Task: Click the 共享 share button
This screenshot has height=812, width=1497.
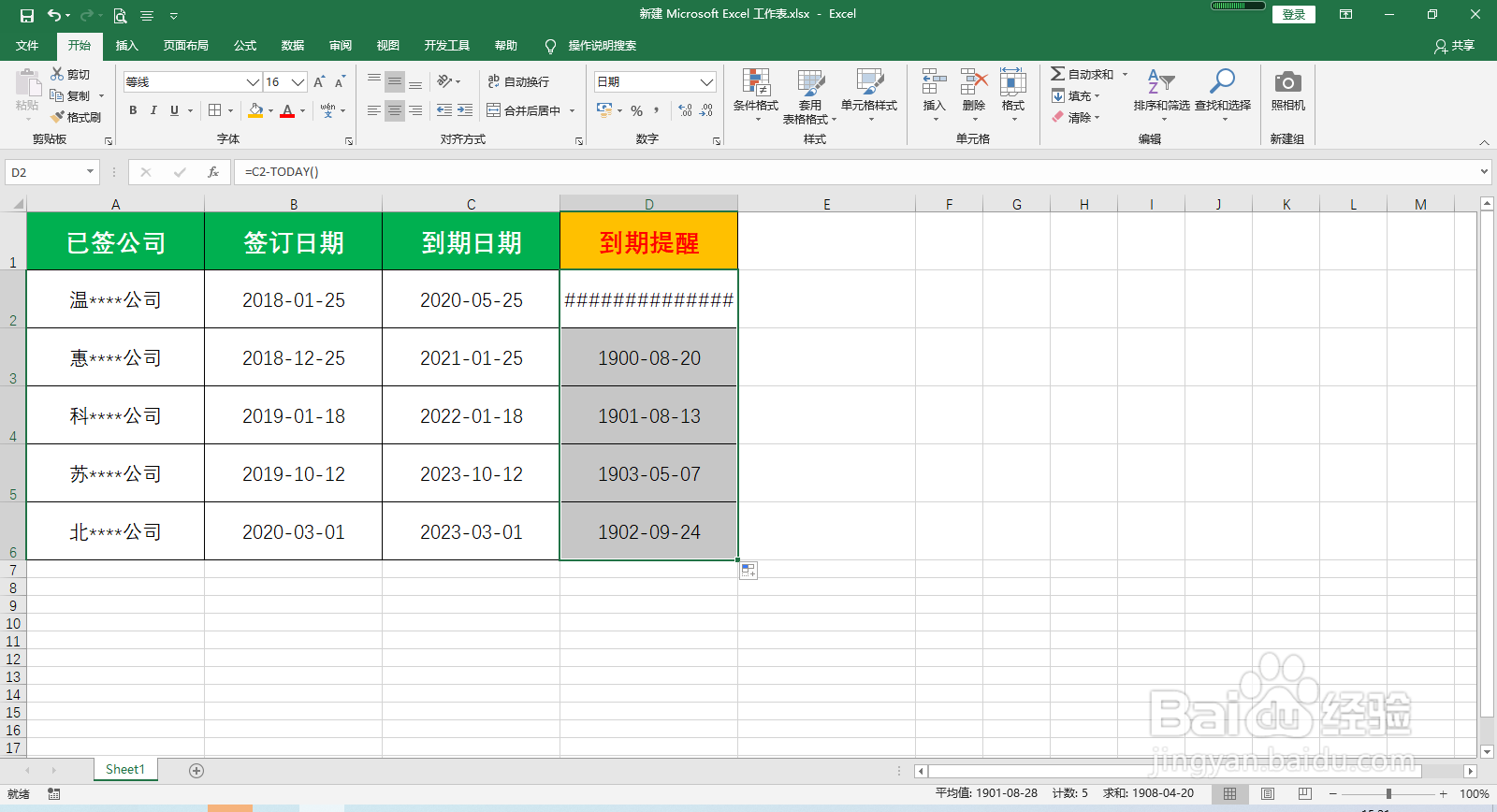Action: point(1455,46)
